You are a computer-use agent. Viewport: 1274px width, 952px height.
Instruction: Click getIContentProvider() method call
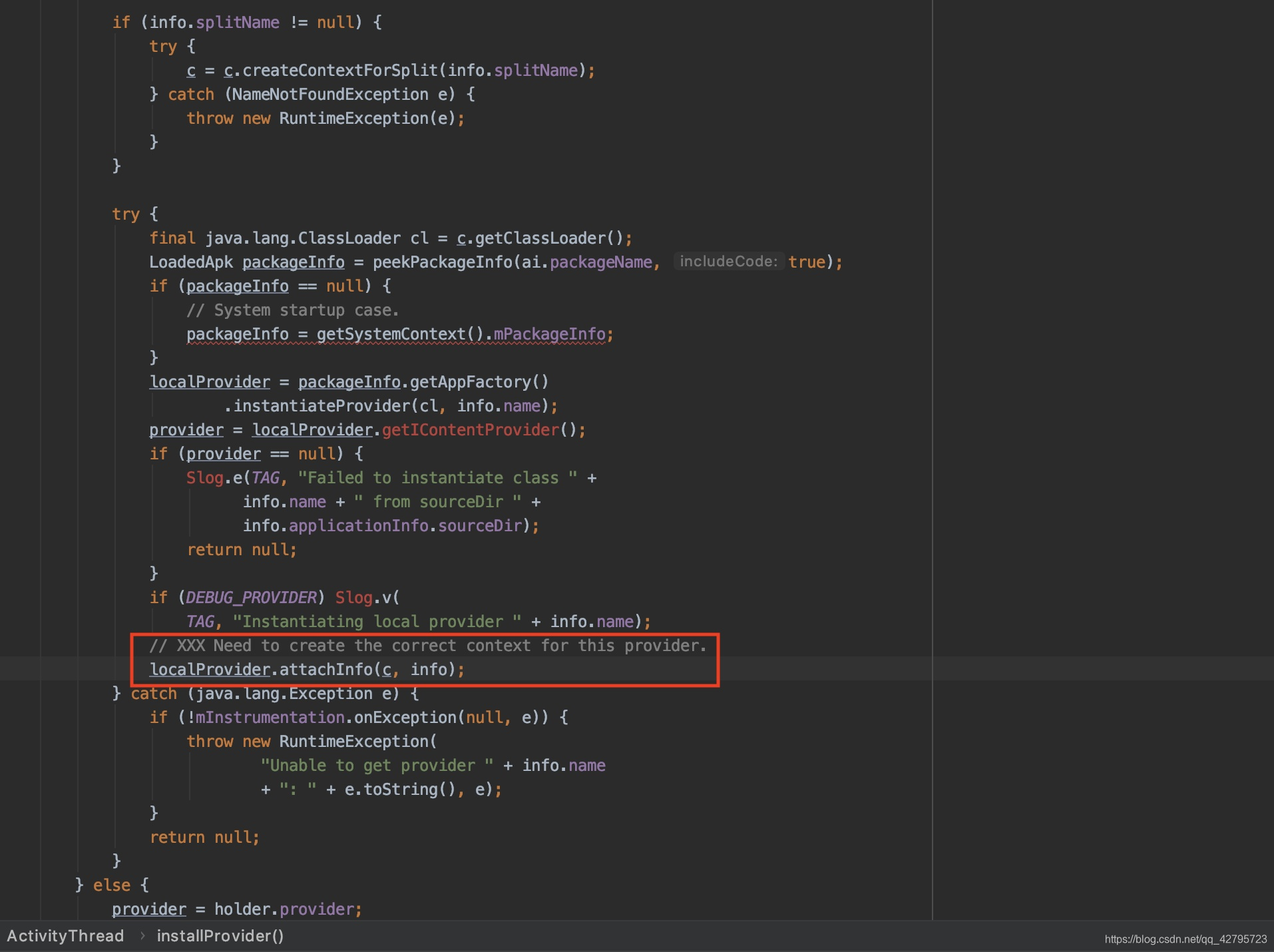click(x=479, y=430)
